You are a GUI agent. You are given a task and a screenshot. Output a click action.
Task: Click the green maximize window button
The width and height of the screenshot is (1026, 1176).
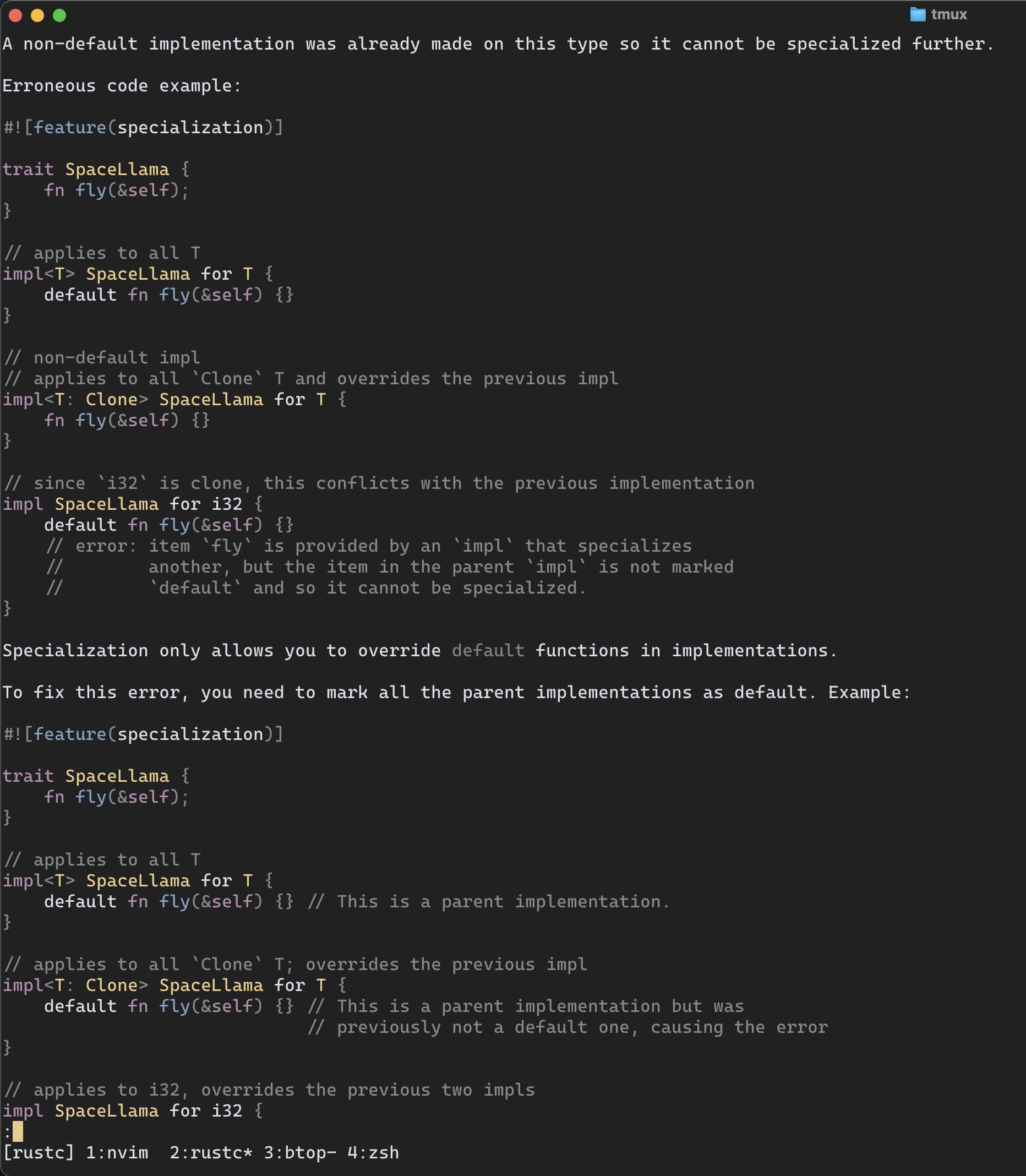coord(59,15)
